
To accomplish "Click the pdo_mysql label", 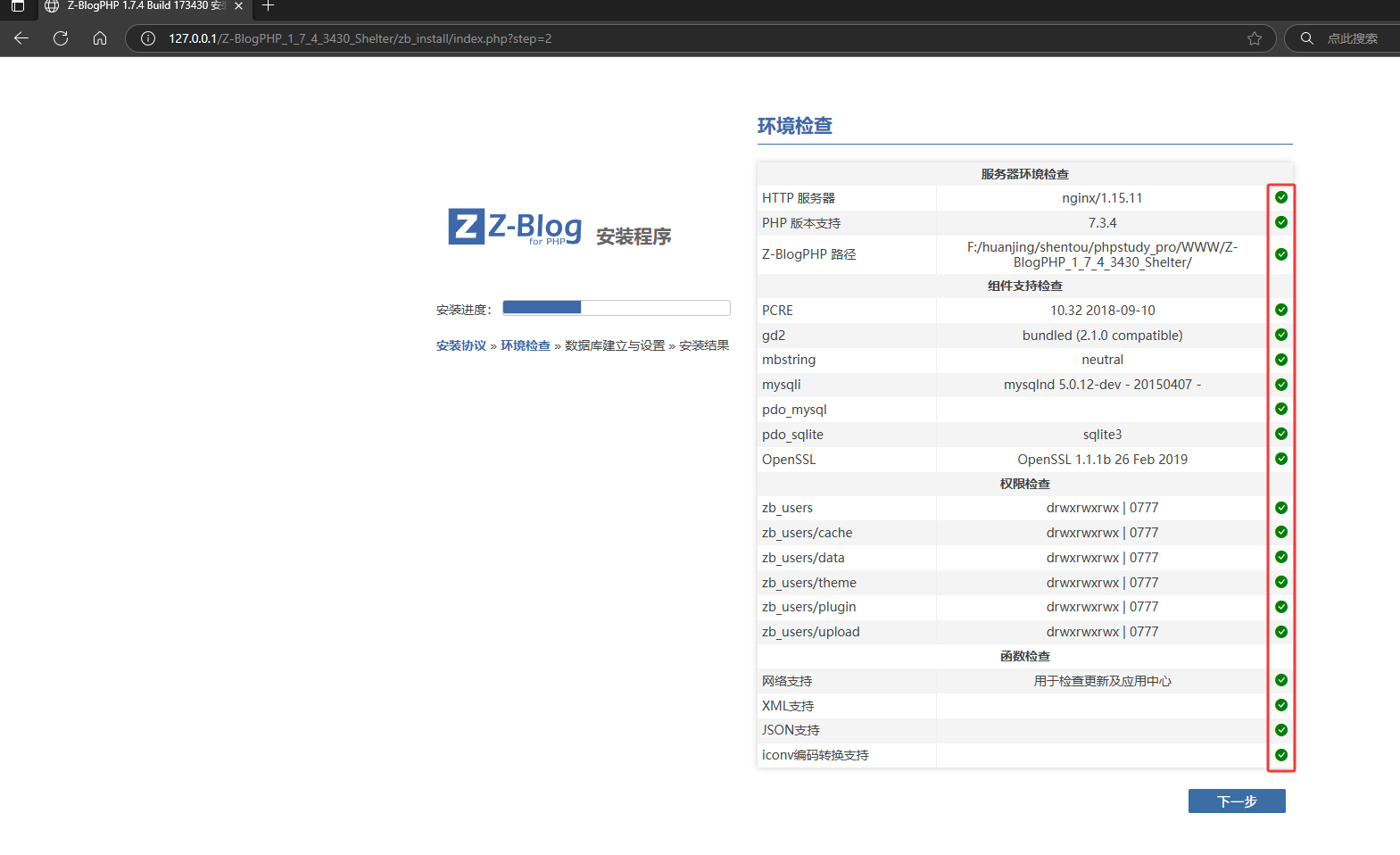I will coord(794,410).
